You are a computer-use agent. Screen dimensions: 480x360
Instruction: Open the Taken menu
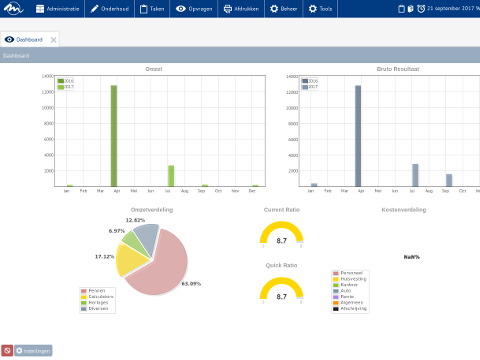pos(152,9)
